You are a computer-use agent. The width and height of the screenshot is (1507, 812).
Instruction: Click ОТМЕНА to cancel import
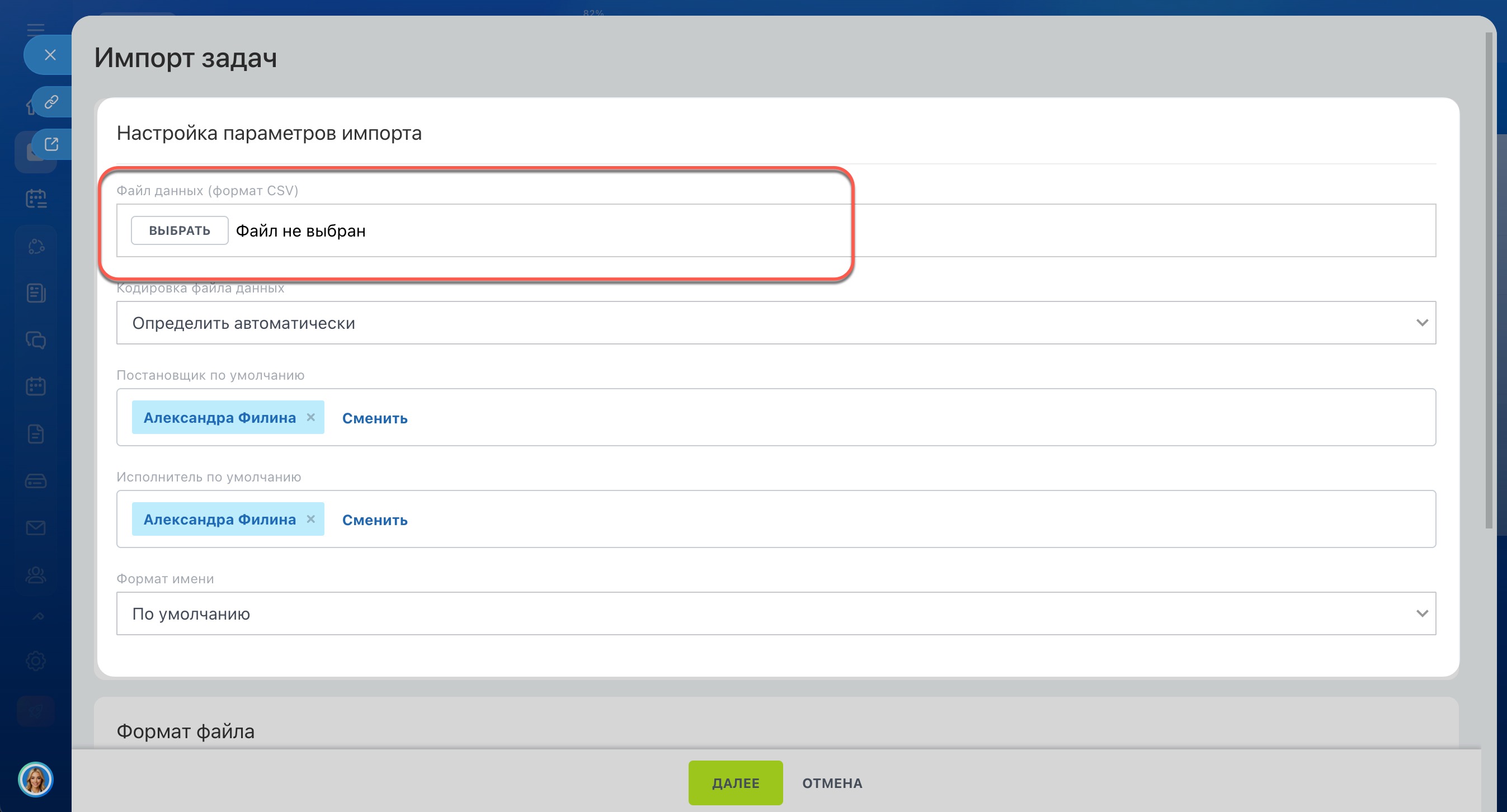(x=832, y=783)
